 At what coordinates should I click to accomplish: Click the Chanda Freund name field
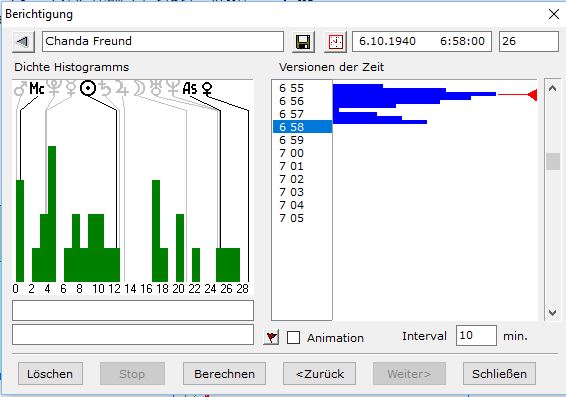163,42
